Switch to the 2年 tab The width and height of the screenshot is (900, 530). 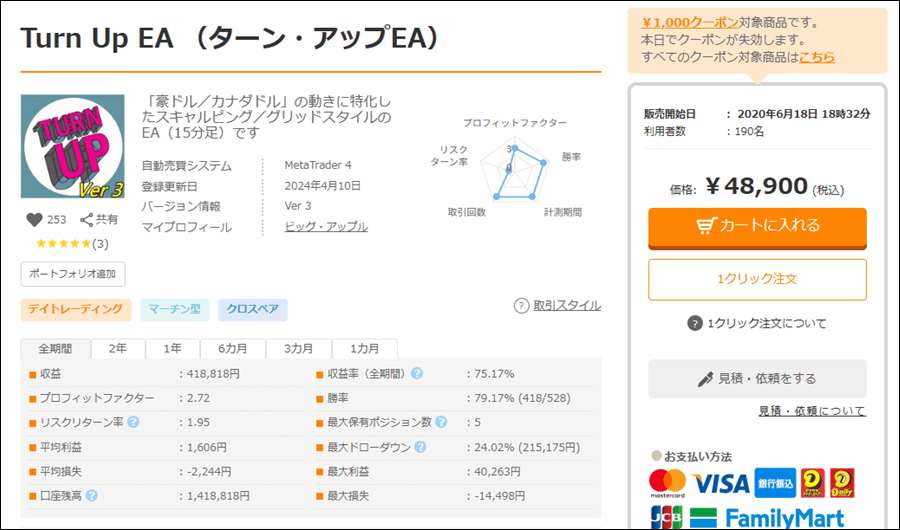click(118, 349)
